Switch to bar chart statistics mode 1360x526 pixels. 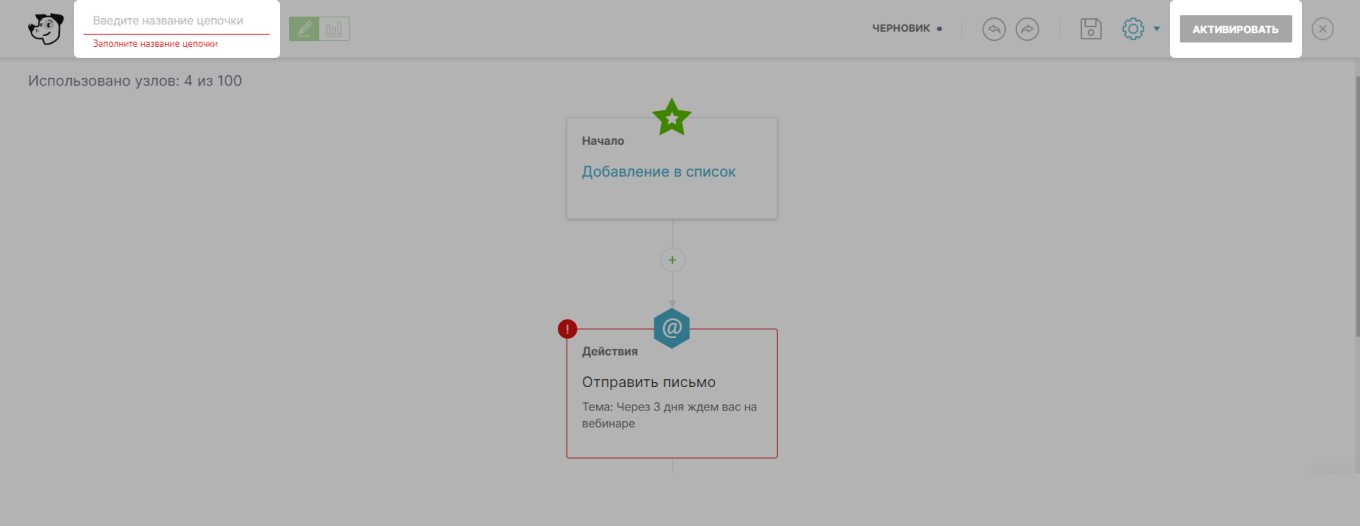(334, 29)
